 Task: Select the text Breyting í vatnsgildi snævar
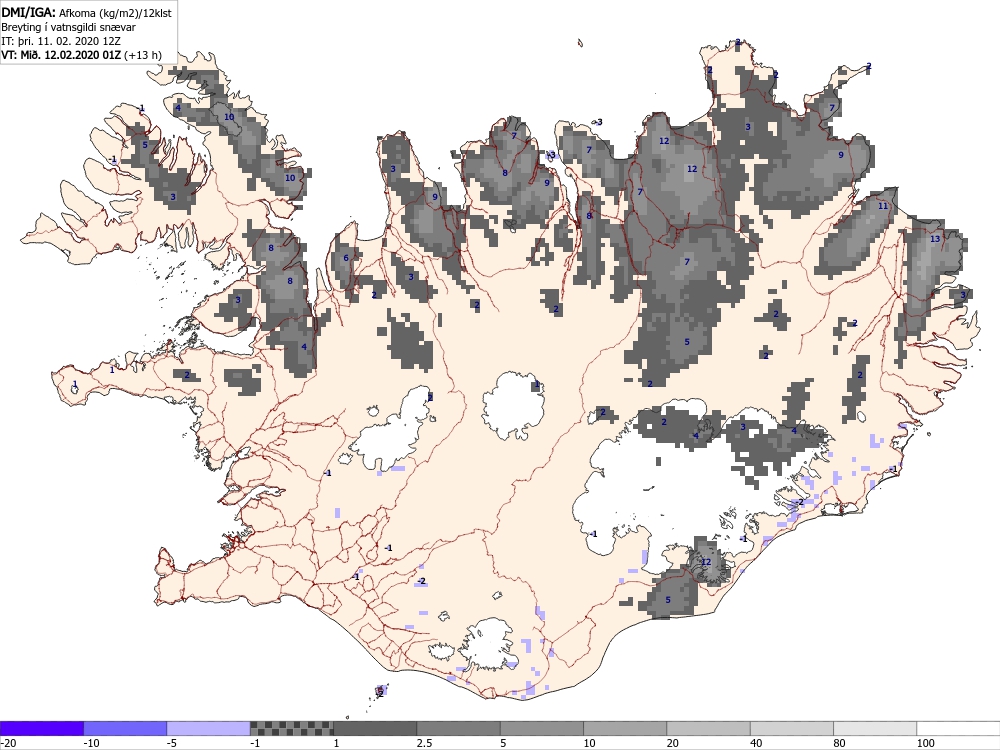tap(68, 27)
